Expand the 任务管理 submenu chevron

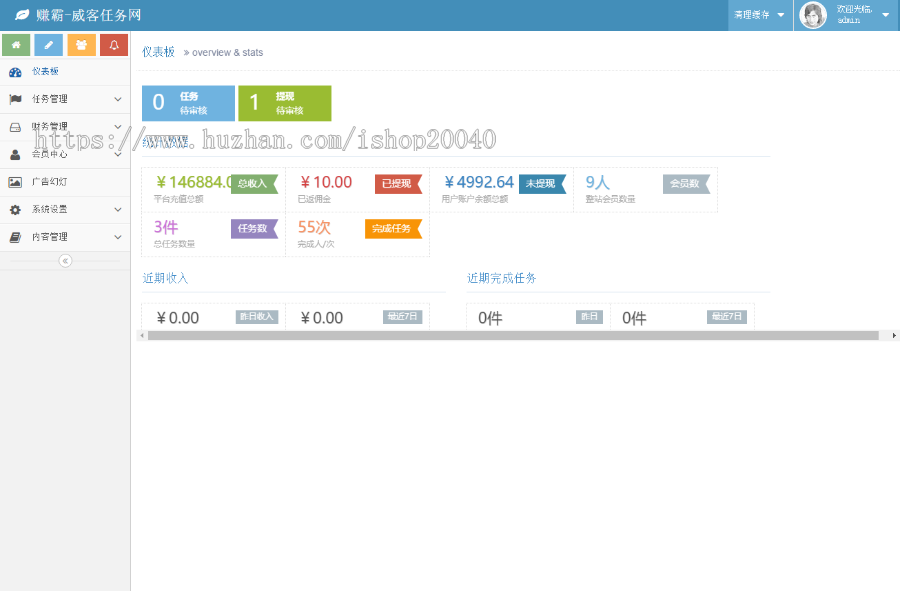coord(119,99)
